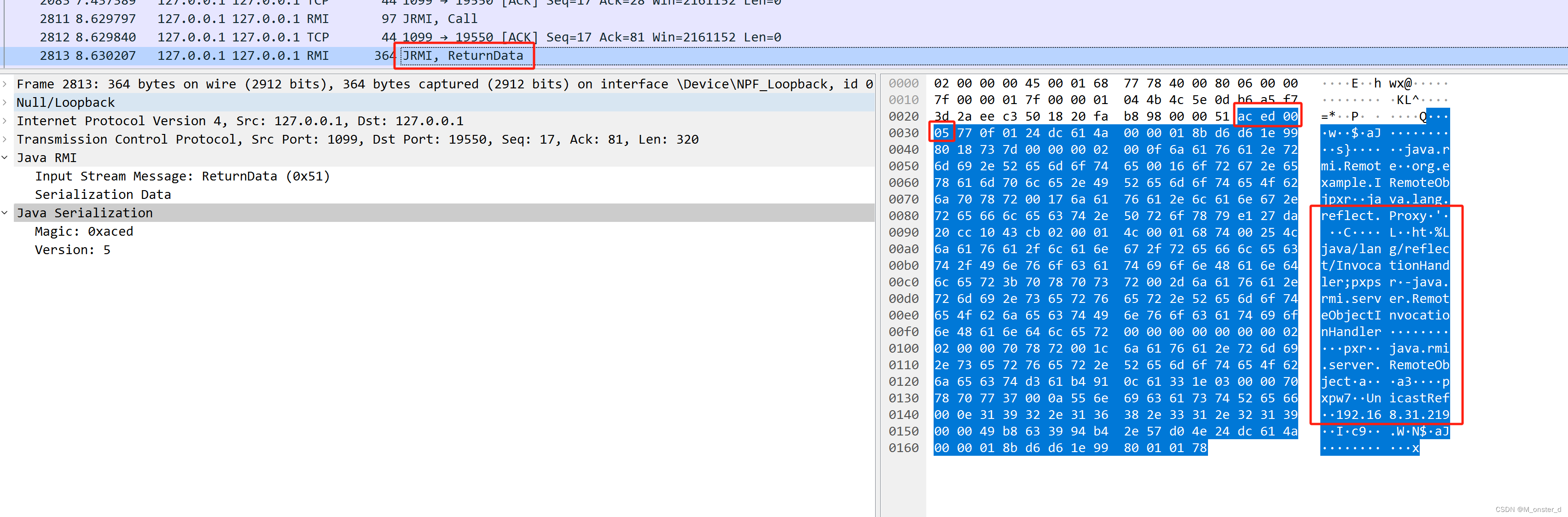Click hex offset 0000 row label
Image resolution: width=1568 pixels, height=517 pixels.
point(903,83)
